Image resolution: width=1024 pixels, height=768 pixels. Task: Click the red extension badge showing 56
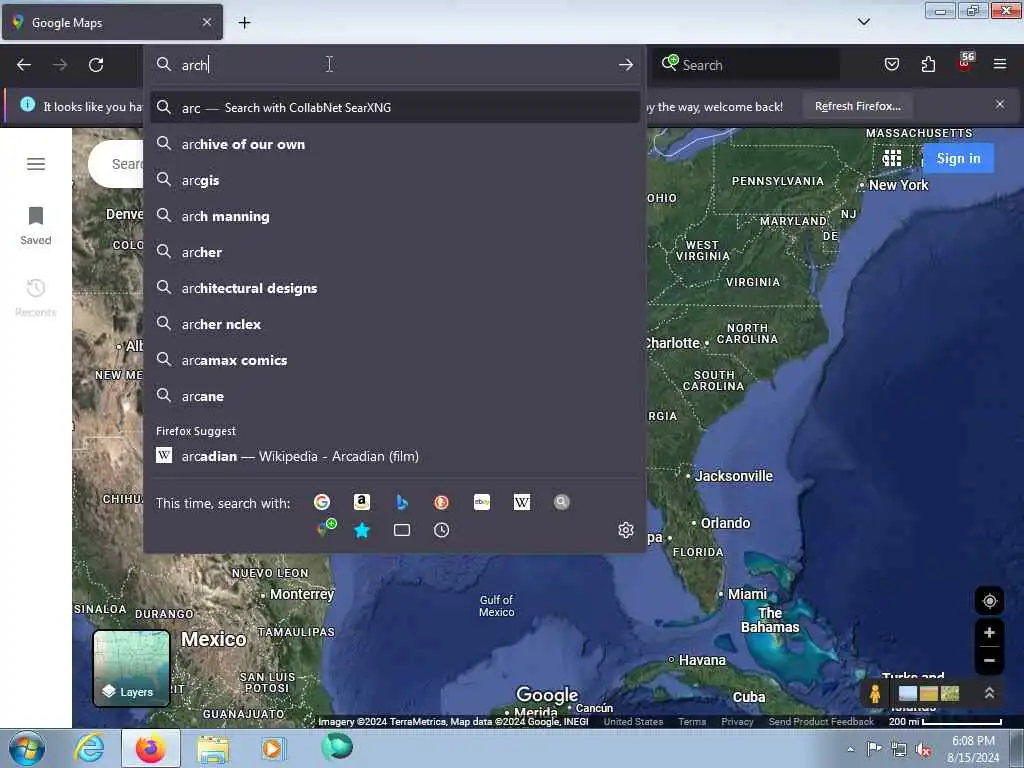point(965,61)
